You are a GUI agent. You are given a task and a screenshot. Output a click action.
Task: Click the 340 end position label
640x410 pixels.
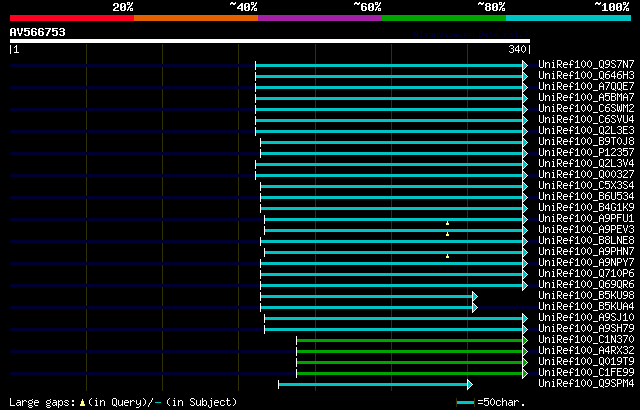[x=517, y=49]
